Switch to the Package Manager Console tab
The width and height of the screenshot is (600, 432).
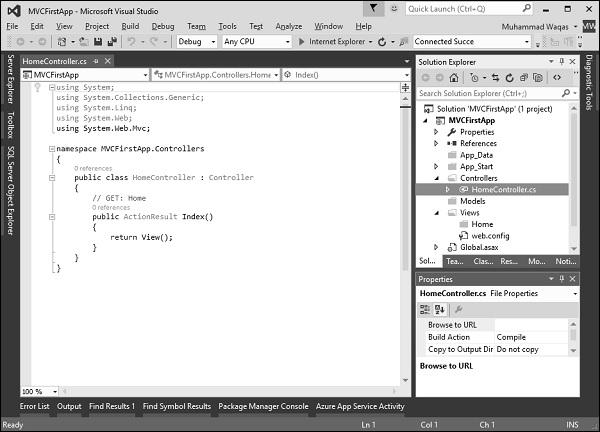263,406
